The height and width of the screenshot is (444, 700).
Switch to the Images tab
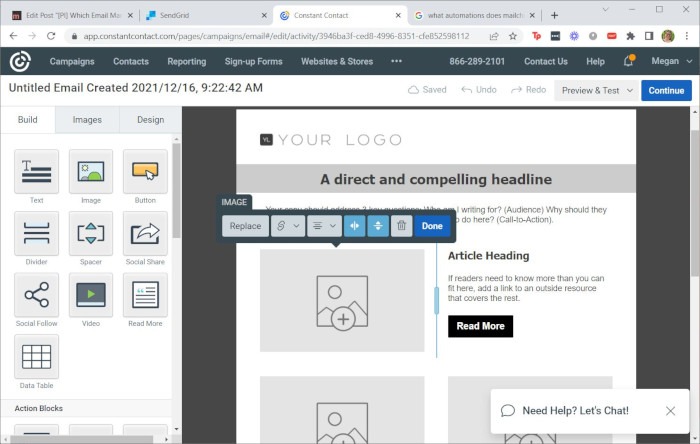point(87,120)
